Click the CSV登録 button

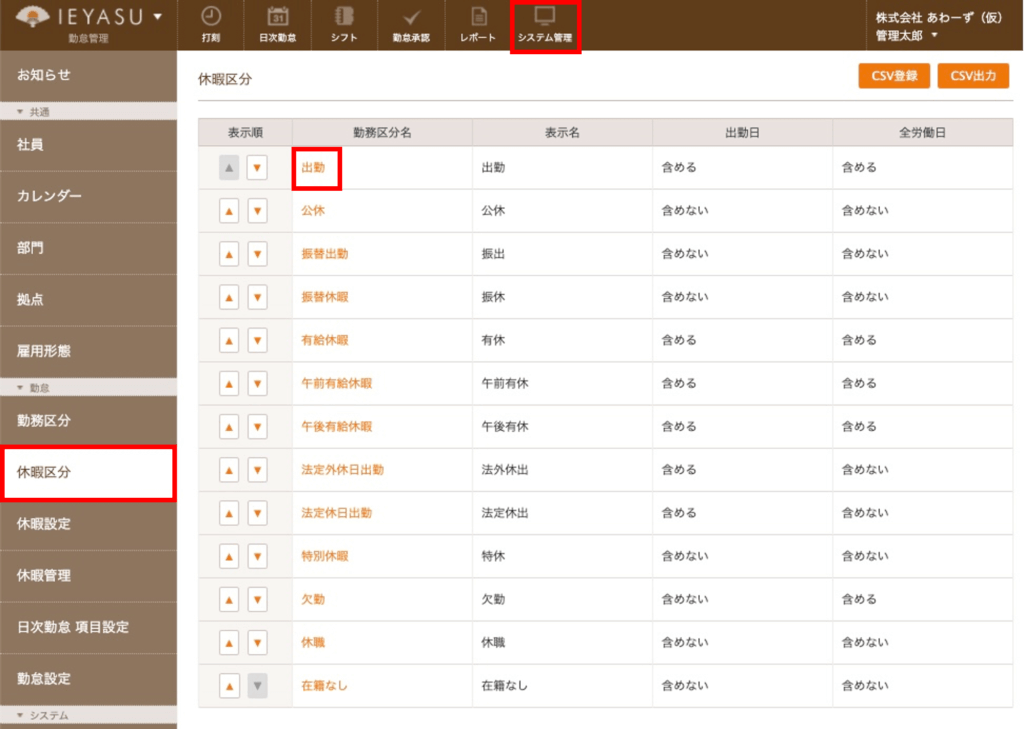click(x=894, y=76)
